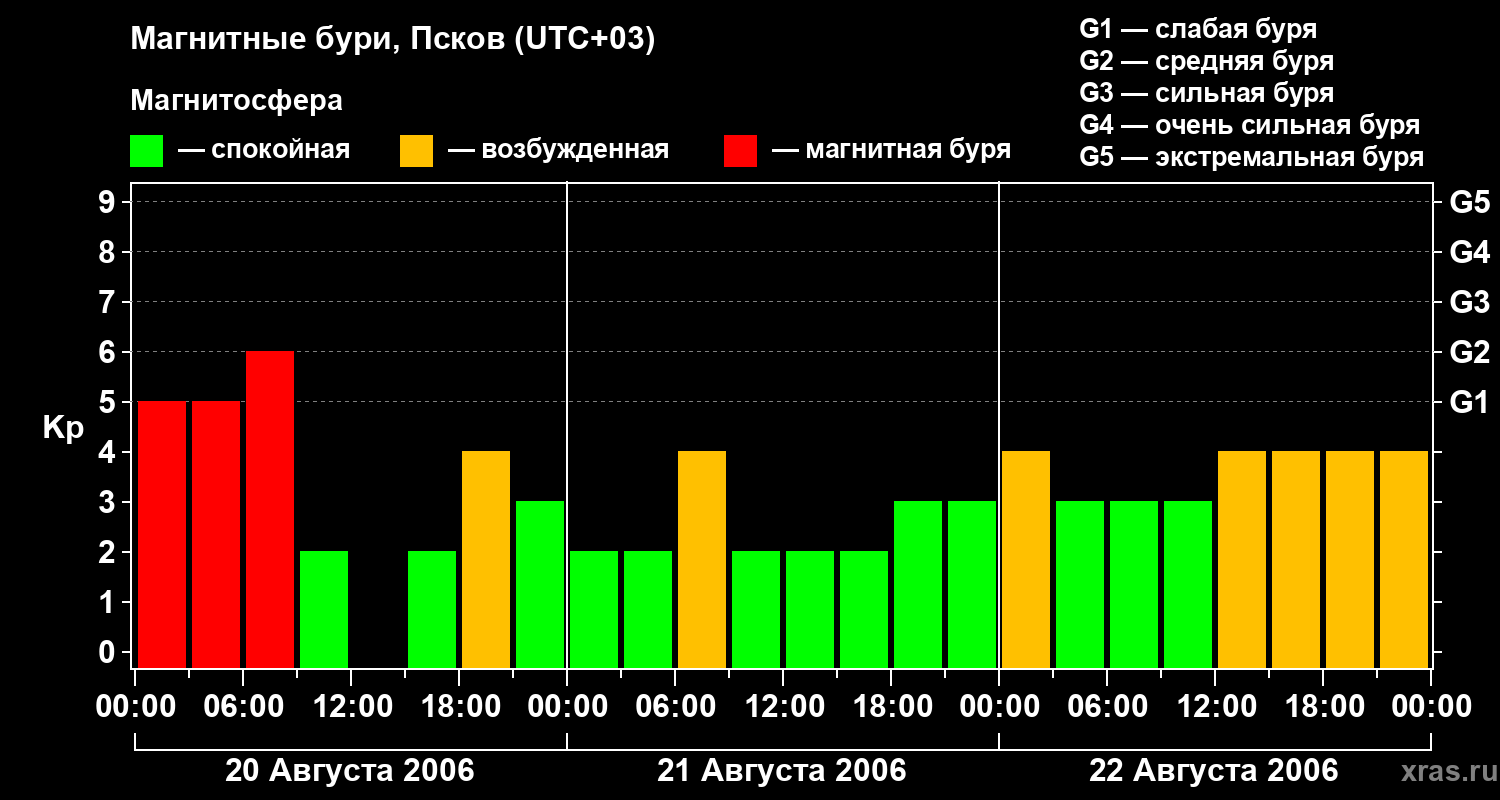Screen dimensions: 1500x800
Task: Click the G2 label on right axis
Action: pos(1470,352)
